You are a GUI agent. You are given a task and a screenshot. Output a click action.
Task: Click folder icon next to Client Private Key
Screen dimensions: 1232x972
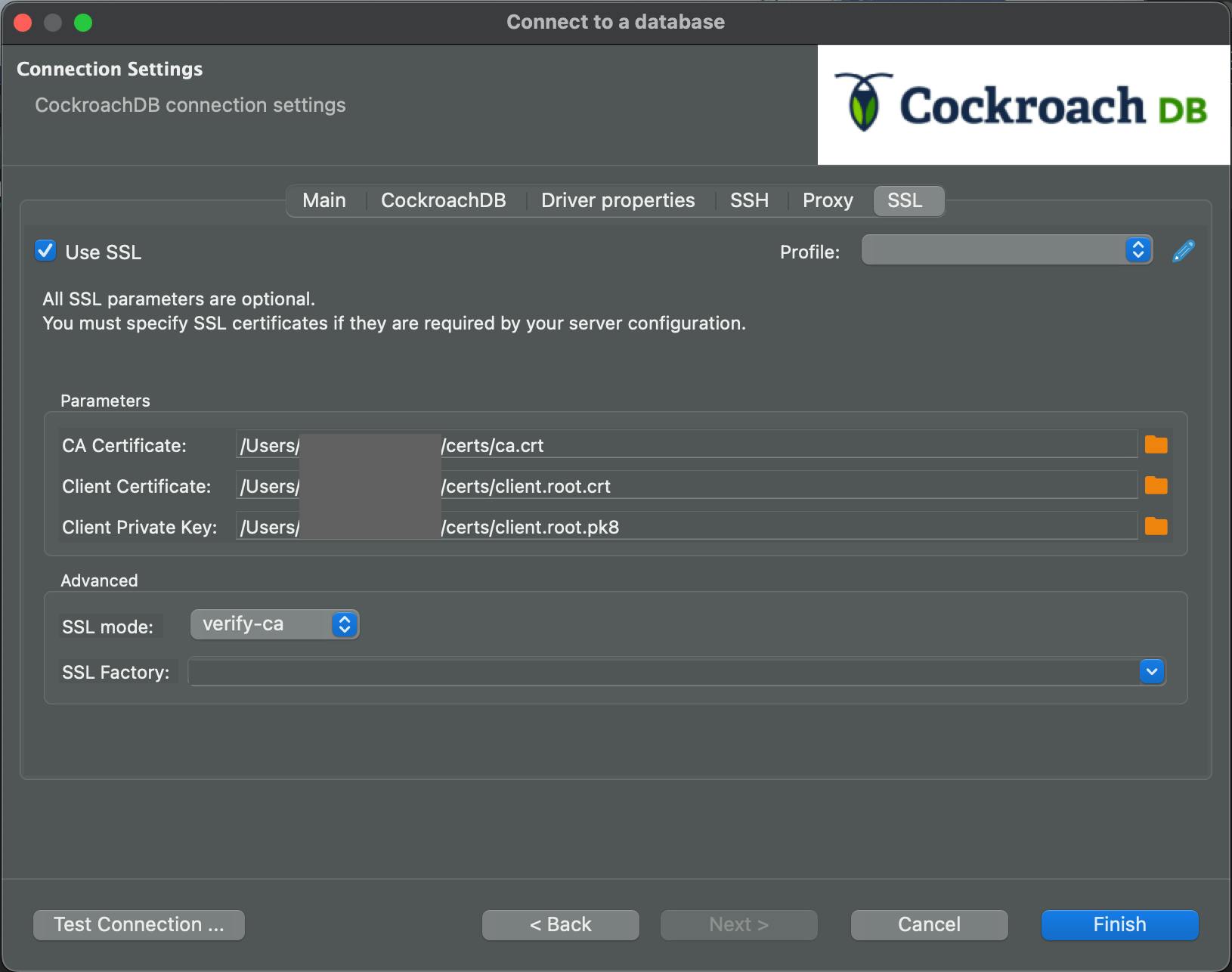1156,527
